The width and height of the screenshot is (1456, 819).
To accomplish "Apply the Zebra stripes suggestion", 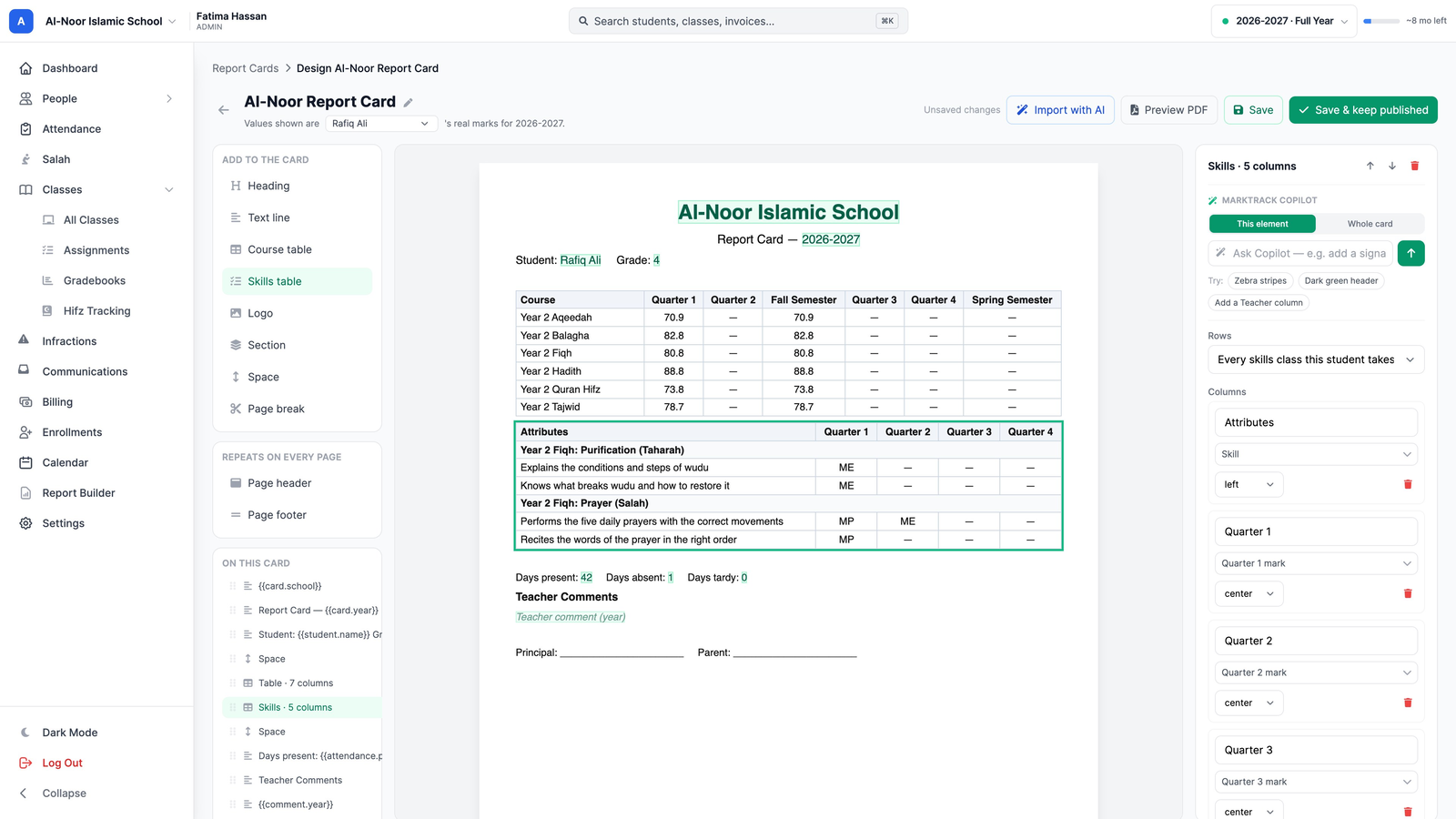I will tap(1259, 281).
